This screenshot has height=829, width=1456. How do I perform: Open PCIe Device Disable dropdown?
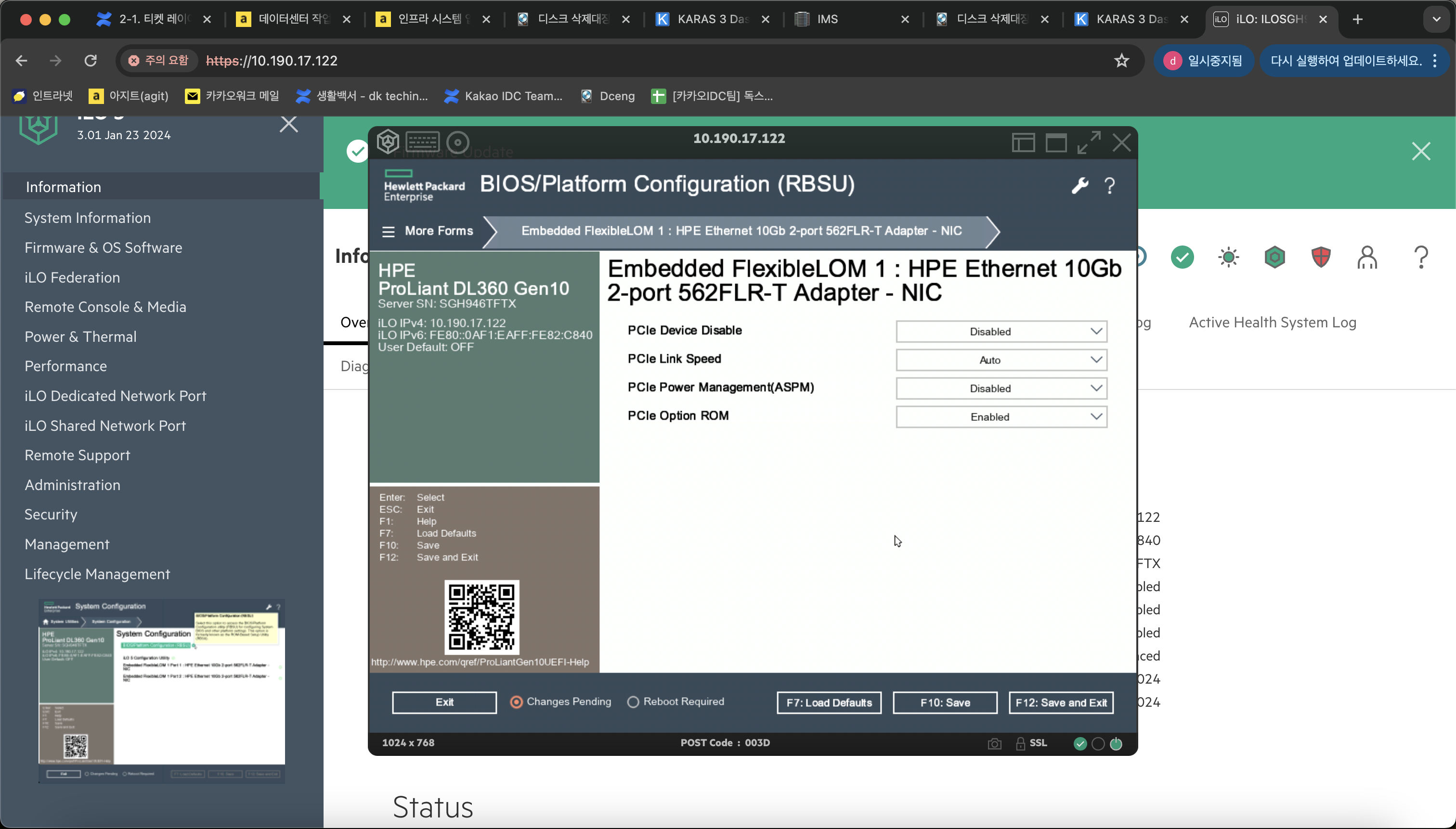tap(1001, 331)
